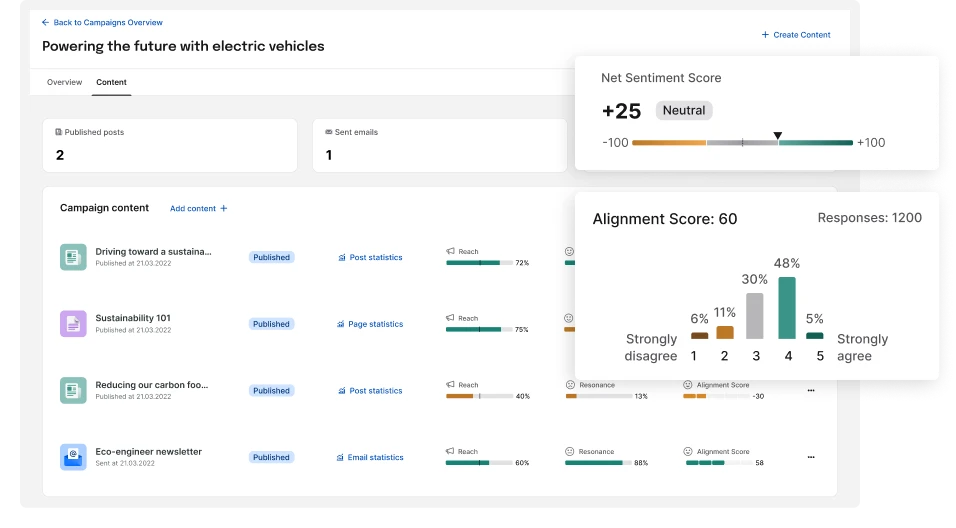The height and width of the screenshot is (528, 956).
Task: Select the Content tab
Action: 112,82
